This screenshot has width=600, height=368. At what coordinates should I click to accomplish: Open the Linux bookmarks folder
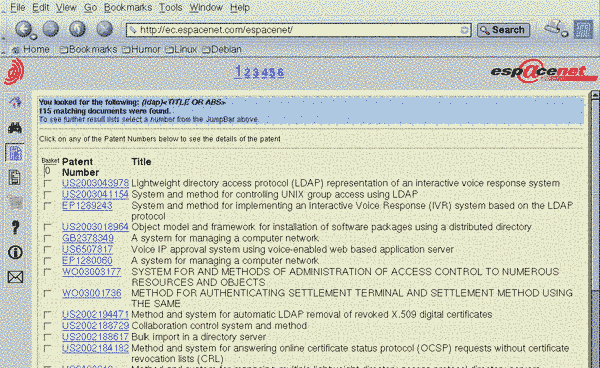tap(181, 49)
